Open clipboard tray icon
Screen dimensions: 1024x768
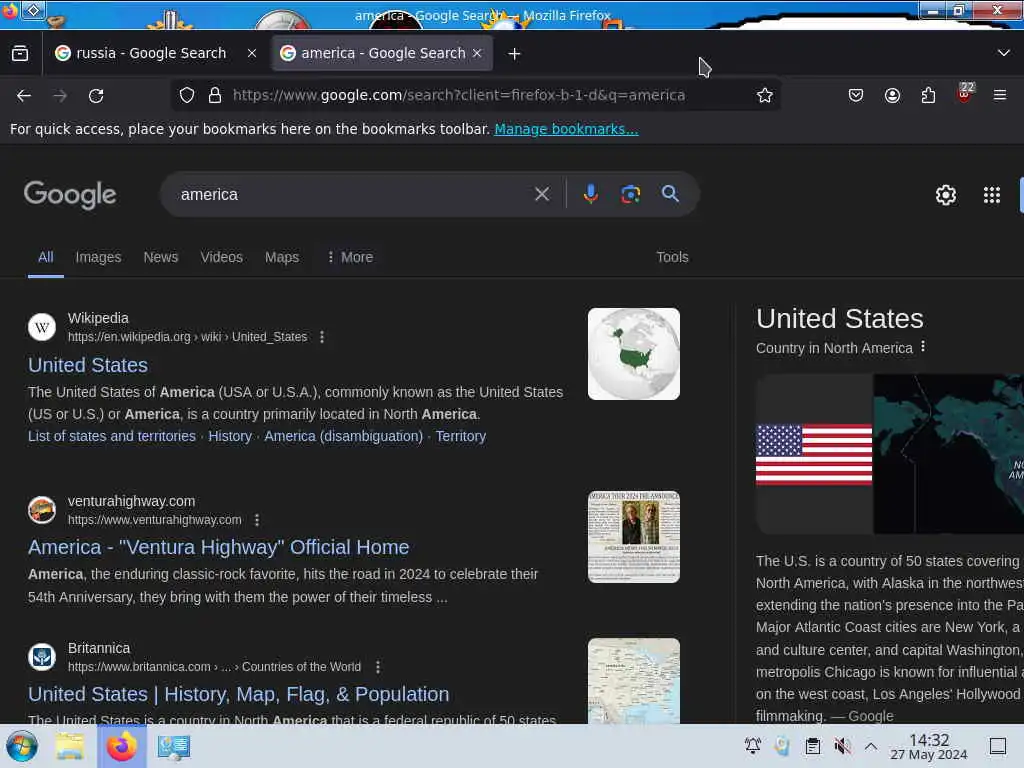pos(812,746)
